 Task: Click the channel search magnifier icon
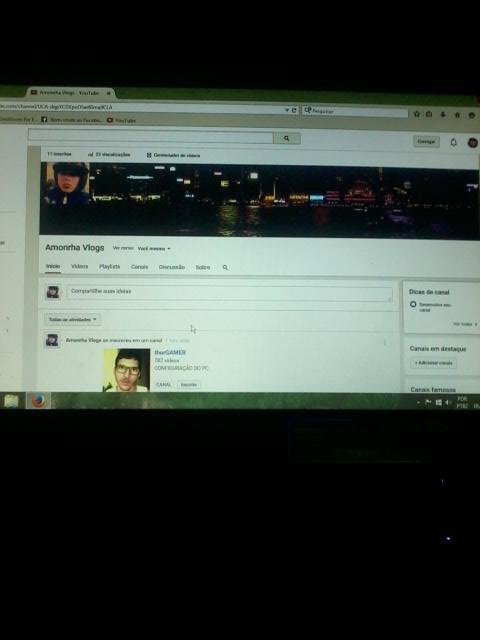[225, 268]
